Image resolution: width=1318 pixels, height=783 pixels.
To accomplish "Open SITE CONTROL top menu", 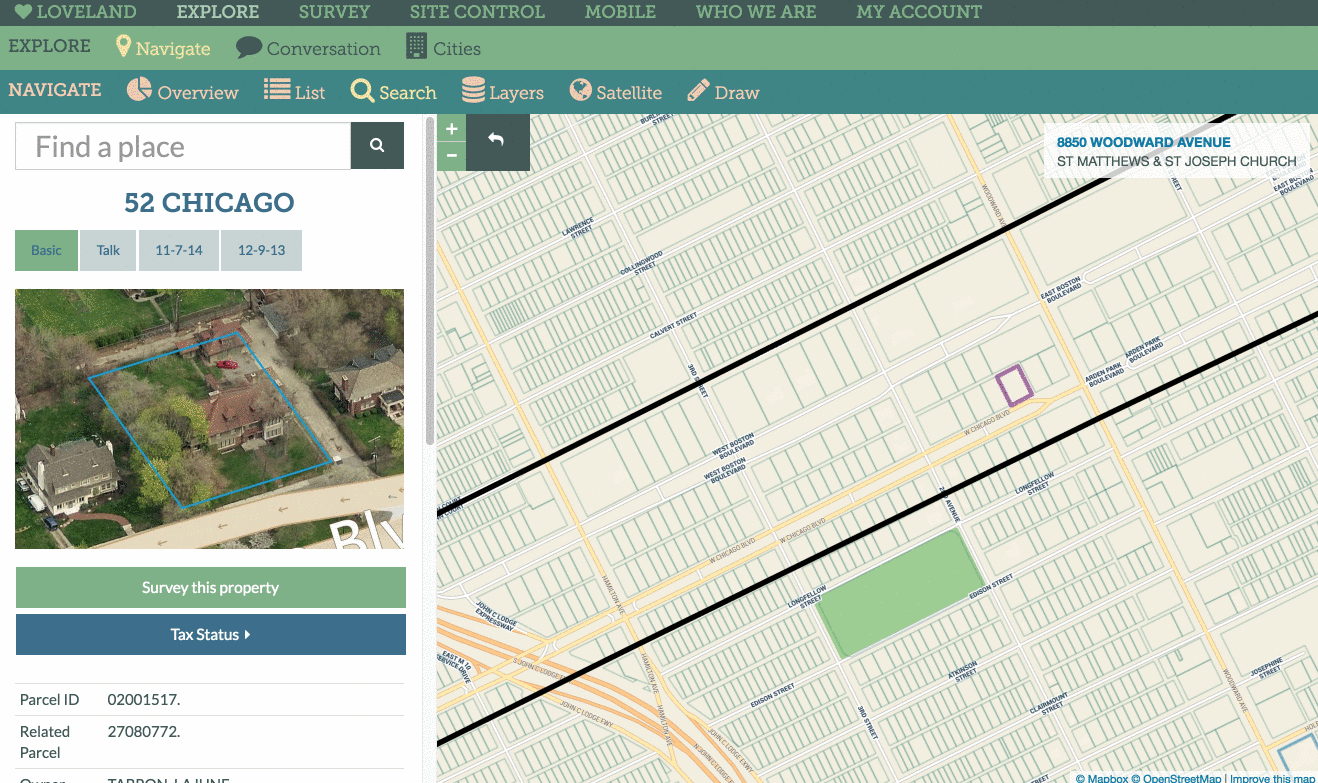I will (477, 13).
